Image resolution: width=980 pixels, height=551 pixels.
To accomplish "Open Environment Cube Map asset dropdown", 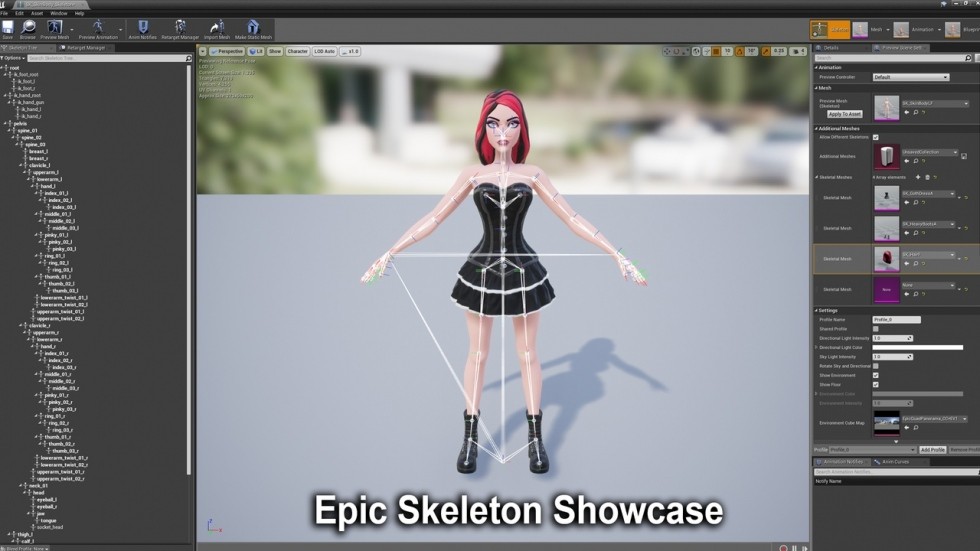I will click(935, 419).
